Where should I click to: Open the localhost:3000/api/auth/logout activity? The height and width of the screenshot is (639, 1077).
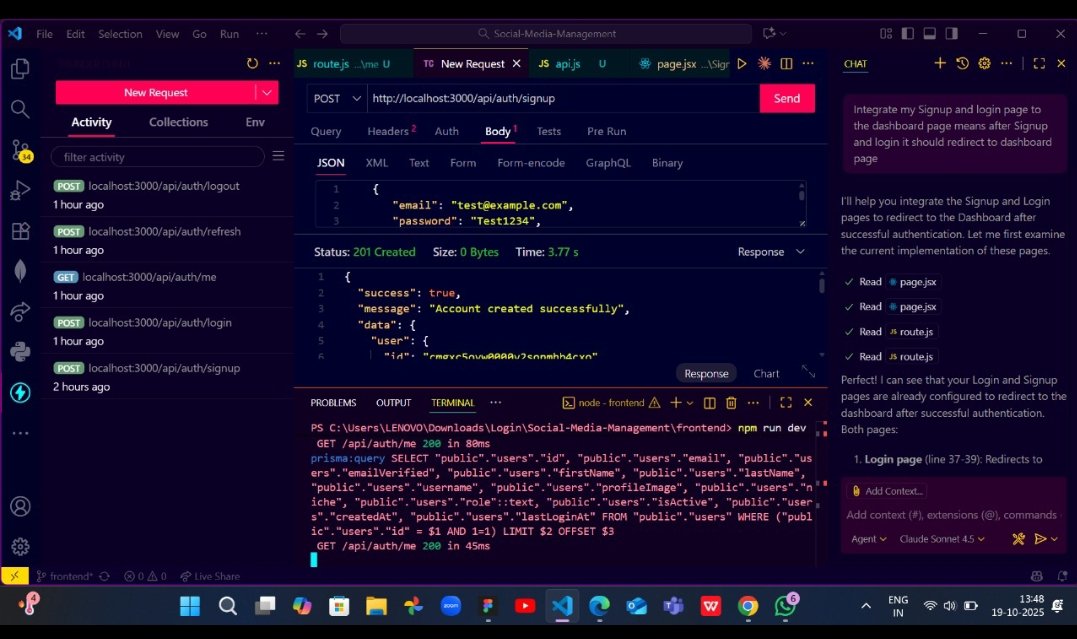[167, 194]
